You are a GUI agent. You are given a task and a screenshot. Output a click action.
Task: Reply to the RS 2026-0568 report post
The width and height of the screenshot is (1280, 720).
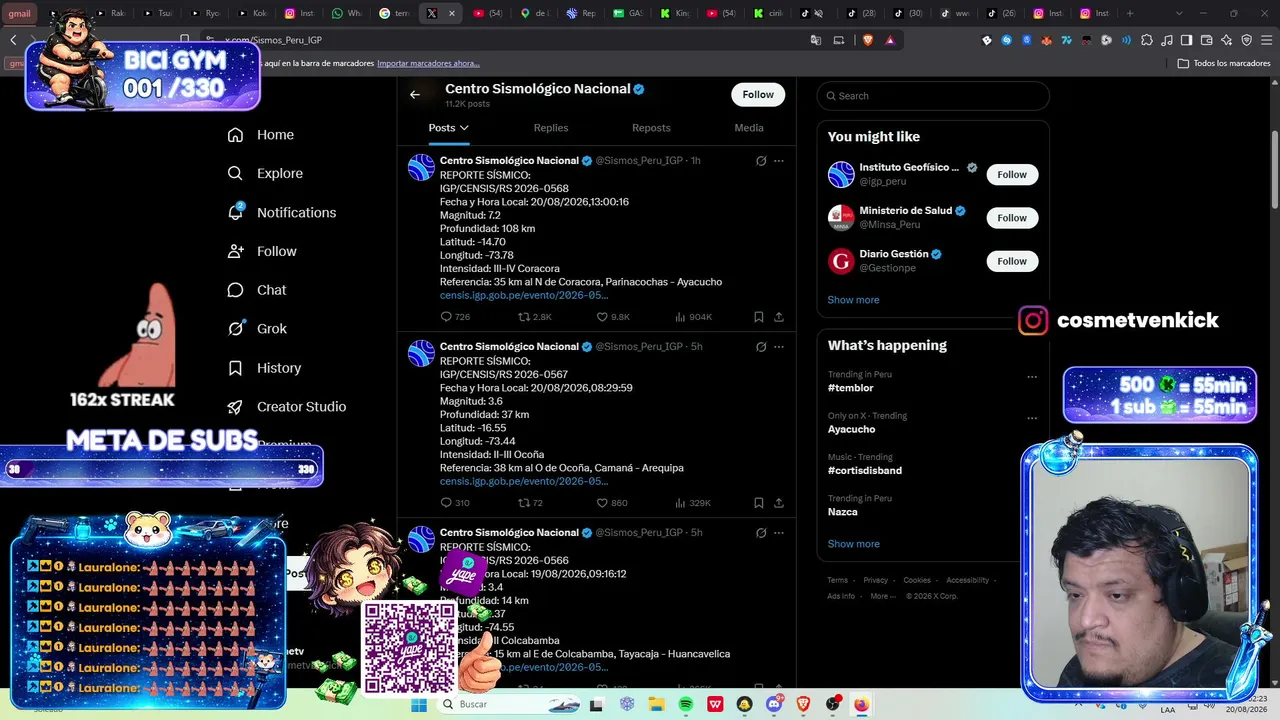tap(455, 317)
